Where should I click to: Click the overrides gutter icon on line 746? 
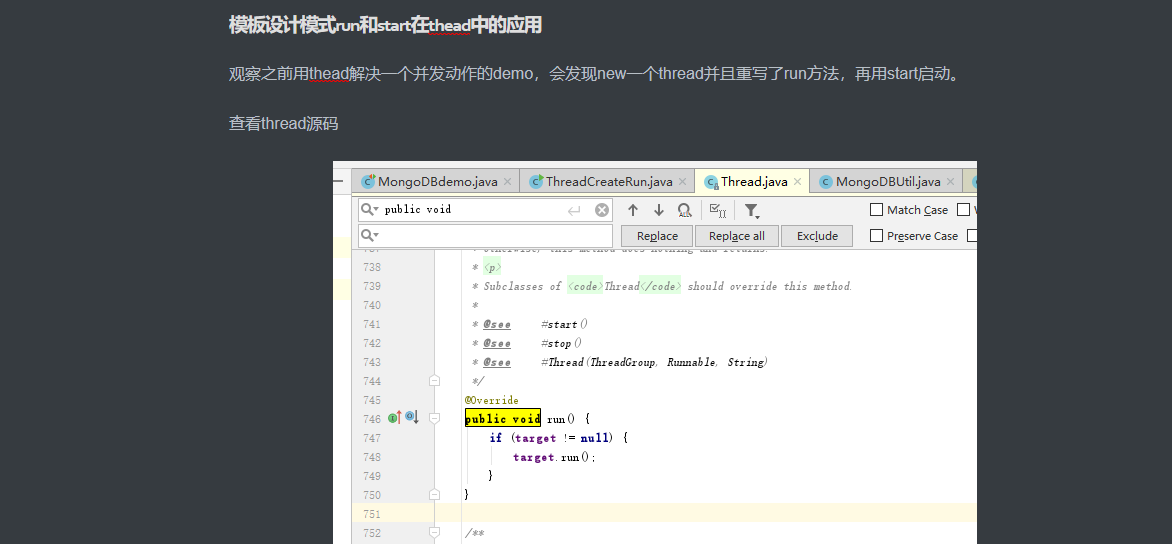click(395, 418)
